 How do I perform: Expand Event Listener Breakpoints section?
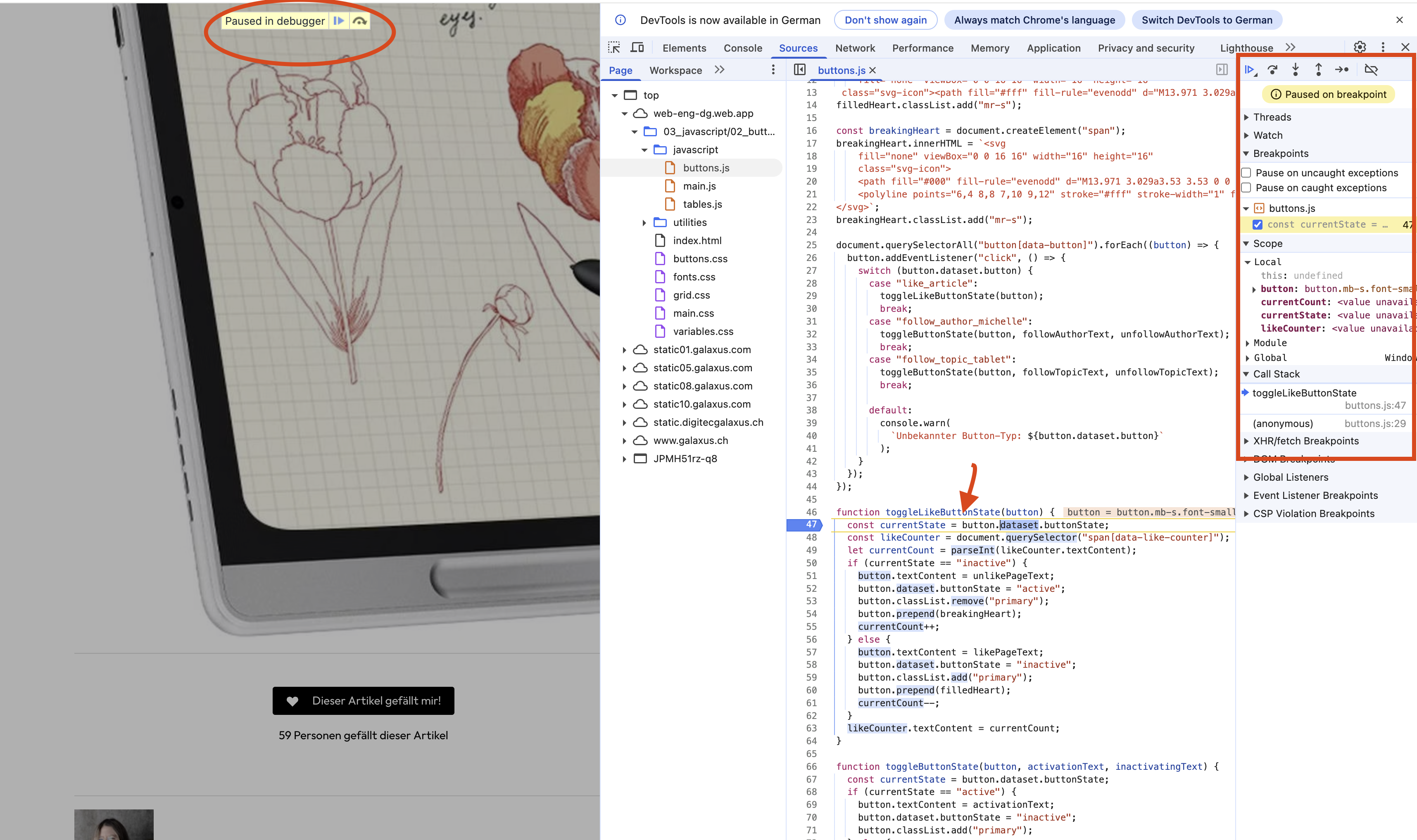[1315, 495]
